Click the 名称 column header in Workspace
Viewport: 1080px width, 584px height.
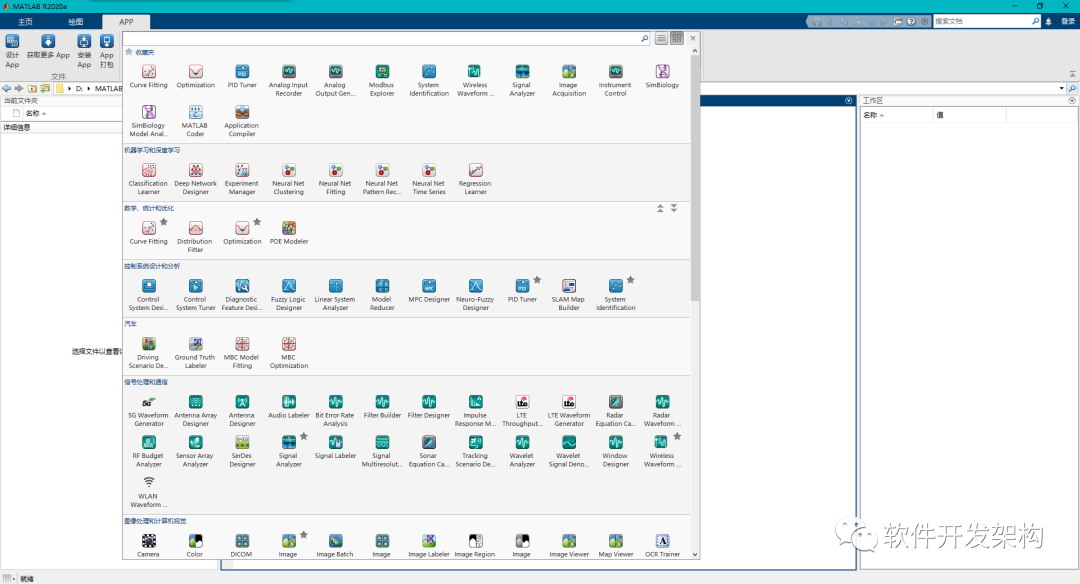click(x=896, y=115)
